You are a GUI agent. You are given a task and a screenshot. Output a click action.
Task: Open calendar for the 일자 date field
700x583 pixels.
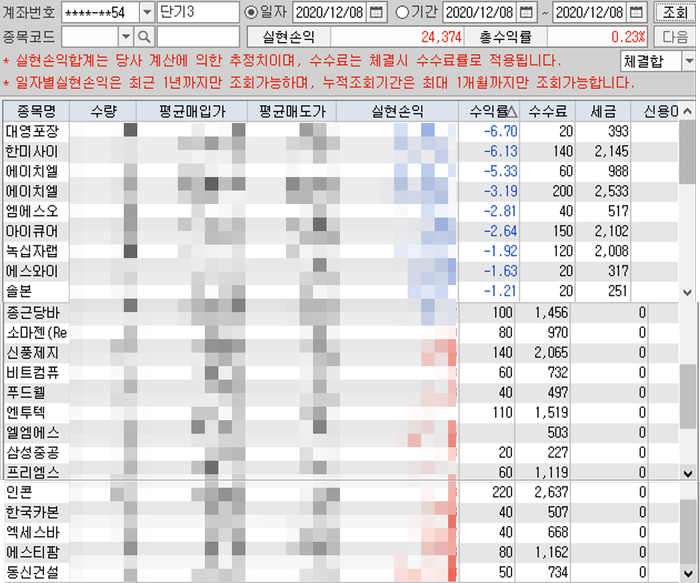tap(377, 12)
